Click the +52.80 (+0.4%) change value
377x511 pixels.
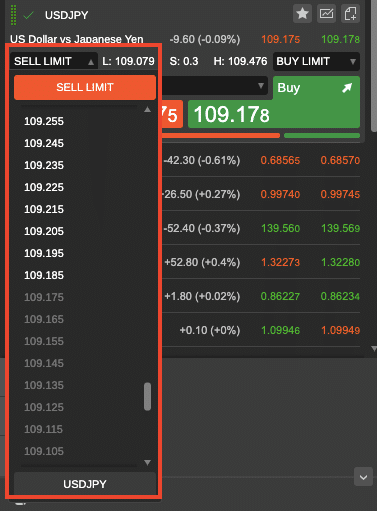pos(202,262)
